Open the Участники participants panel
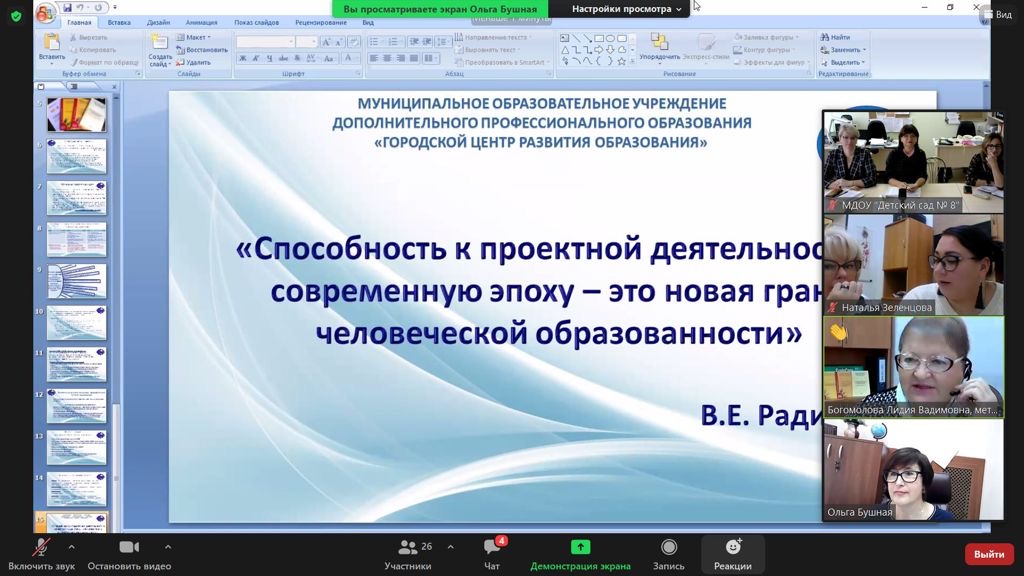Screen dimensions: 1024x576 [408, 555]
